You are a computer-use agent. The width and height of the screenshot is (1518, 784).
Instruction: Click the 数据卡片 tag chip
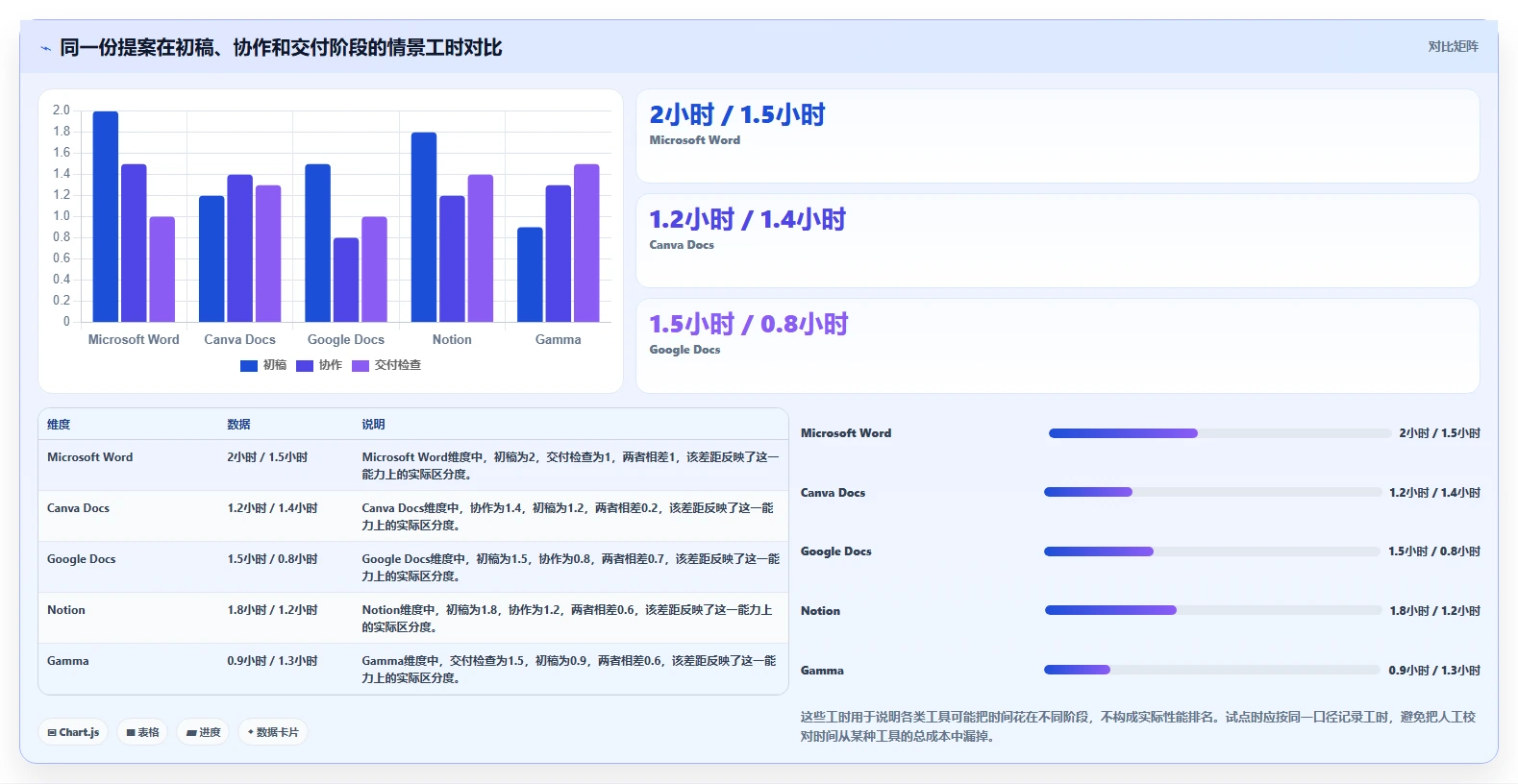pos(273,732)
